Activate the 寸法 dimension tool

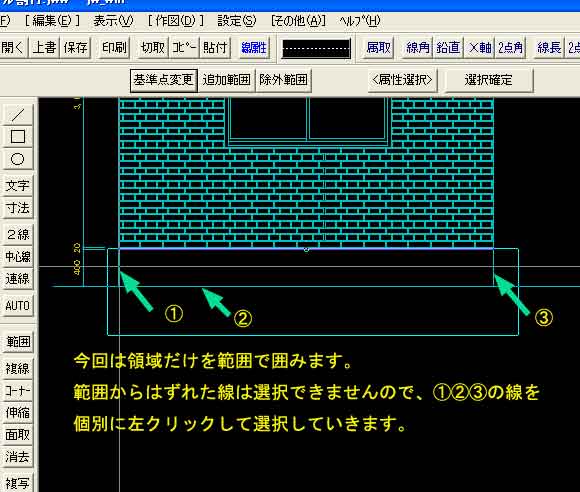coord(17,208)
